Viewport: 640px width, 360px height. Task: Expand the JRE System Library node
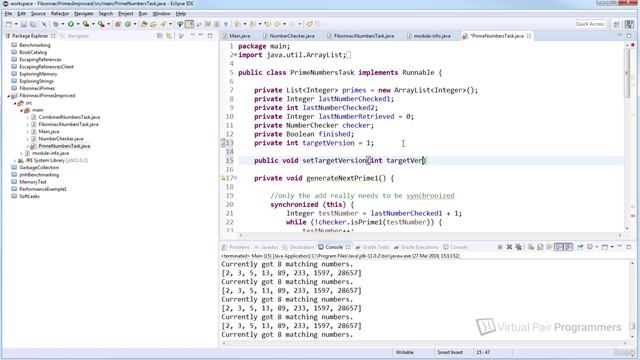point(15,161)
